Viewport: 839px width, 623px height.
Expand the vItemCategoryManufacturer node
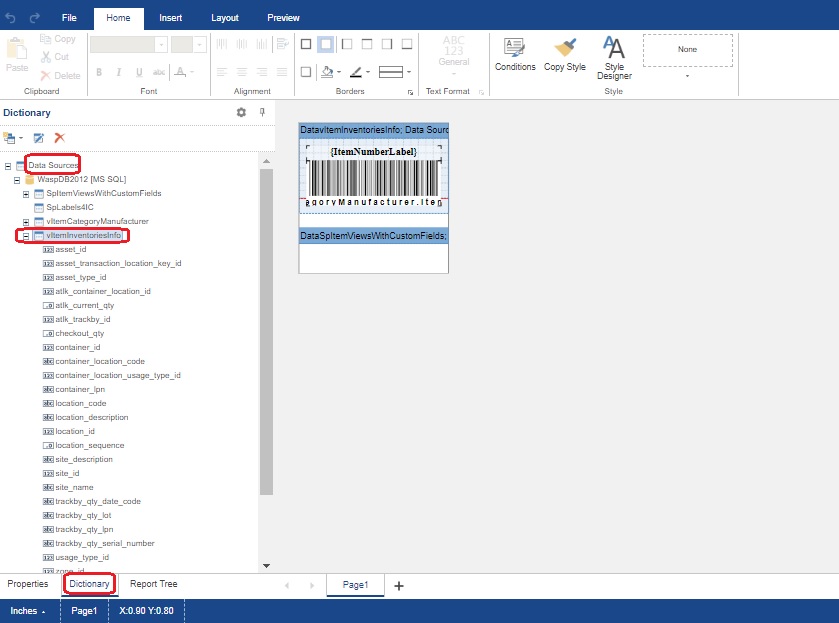(26, 221)
